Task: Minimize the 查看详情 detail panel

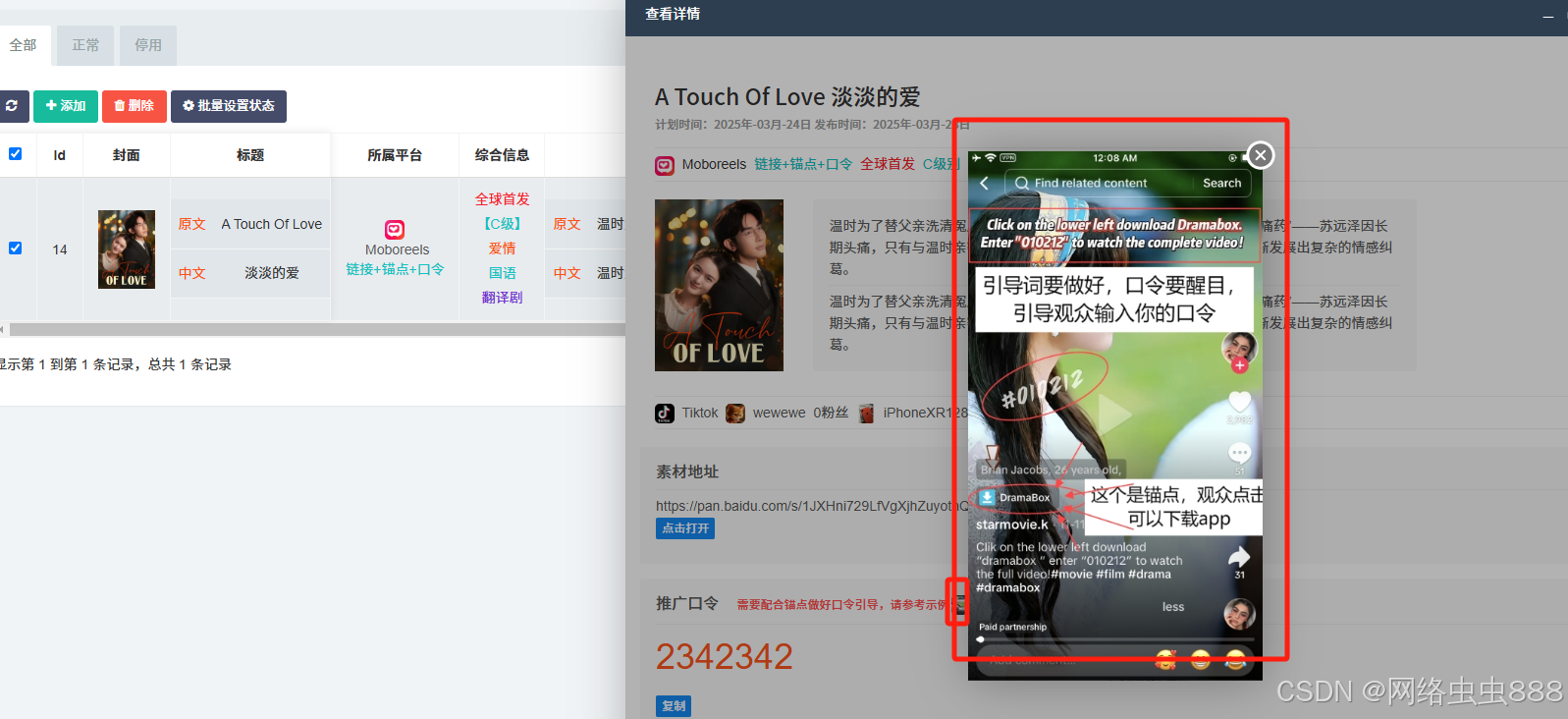Action: pos(1547,16)
